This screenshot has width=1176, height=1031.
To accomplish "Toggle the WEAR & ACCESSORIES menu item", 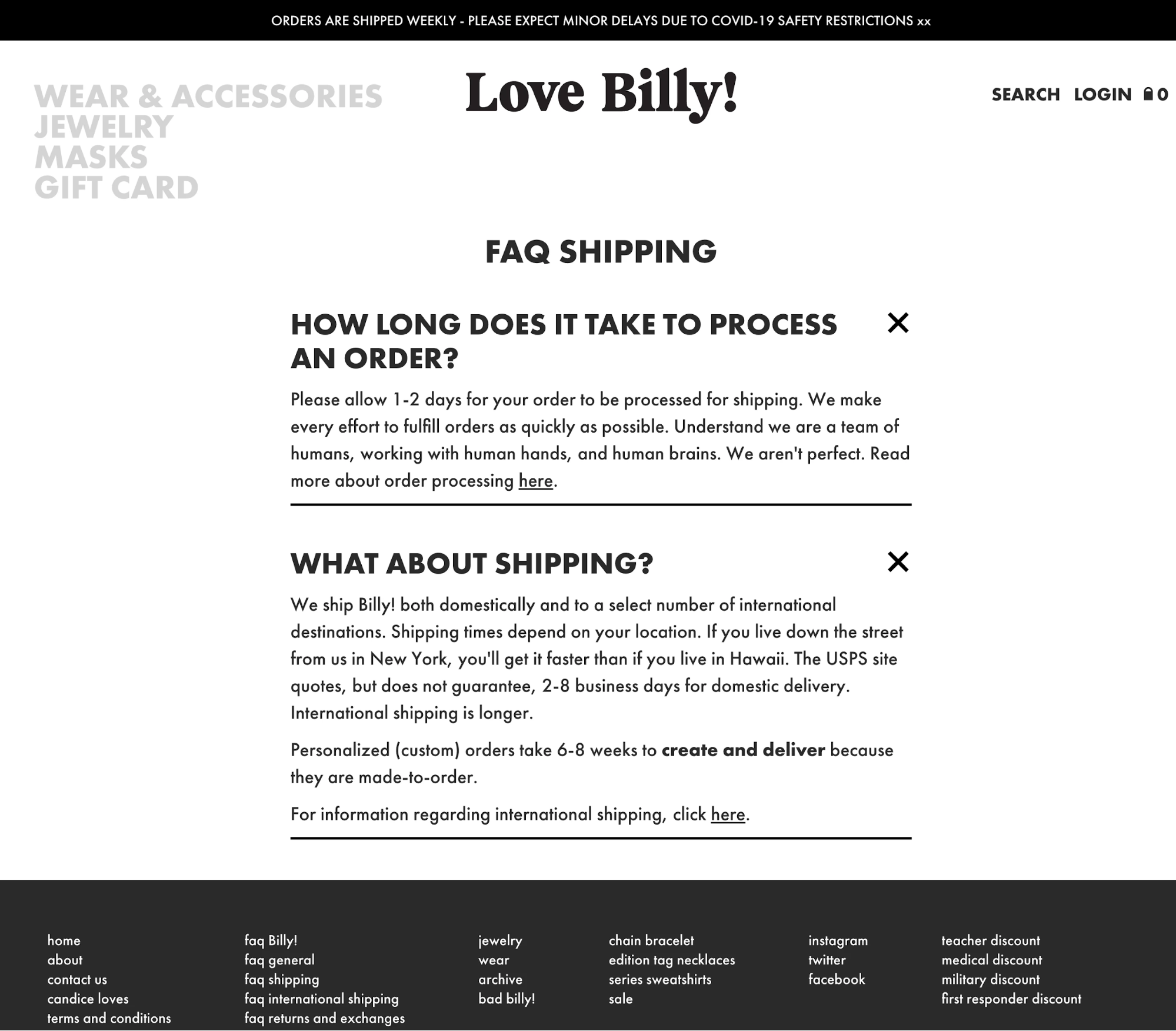I will tap(207, 96).
